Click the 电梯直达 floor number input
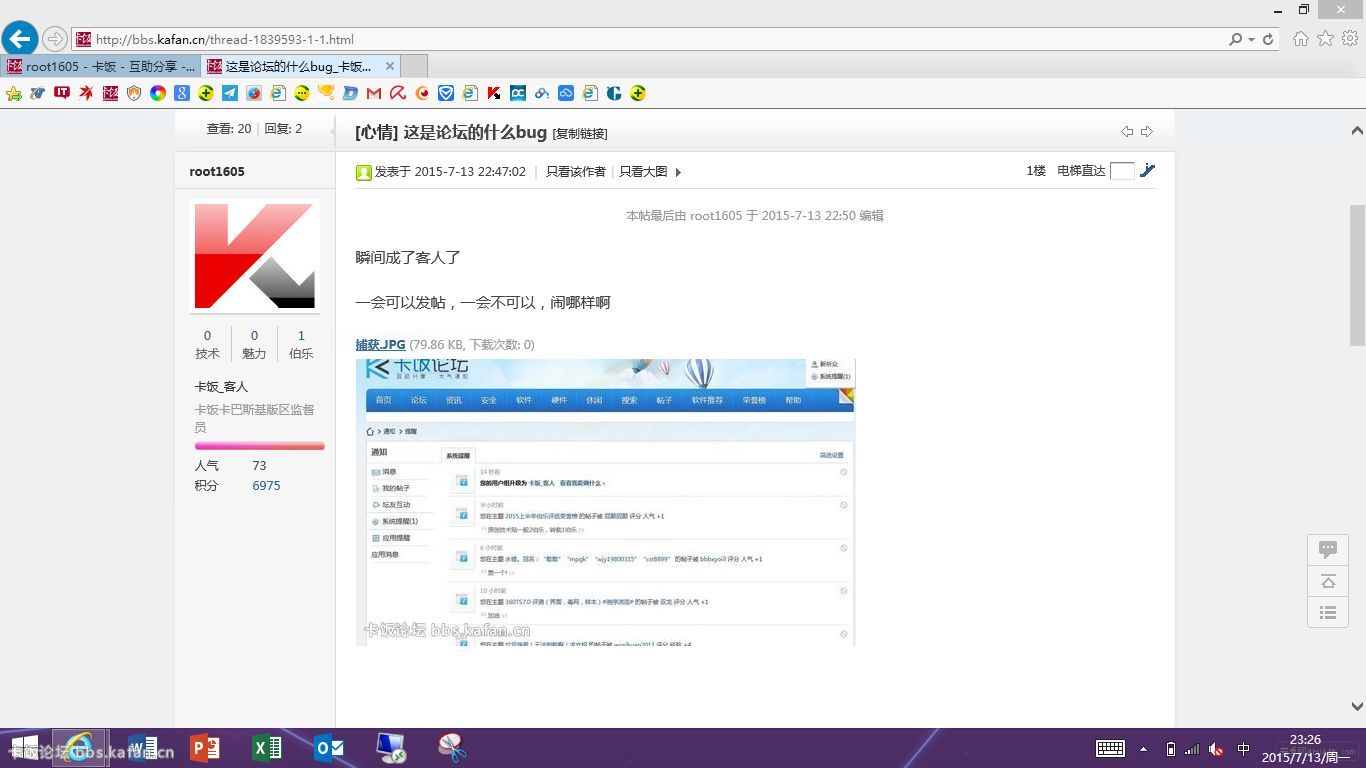1366x768 pixels. pos(1123,171)
